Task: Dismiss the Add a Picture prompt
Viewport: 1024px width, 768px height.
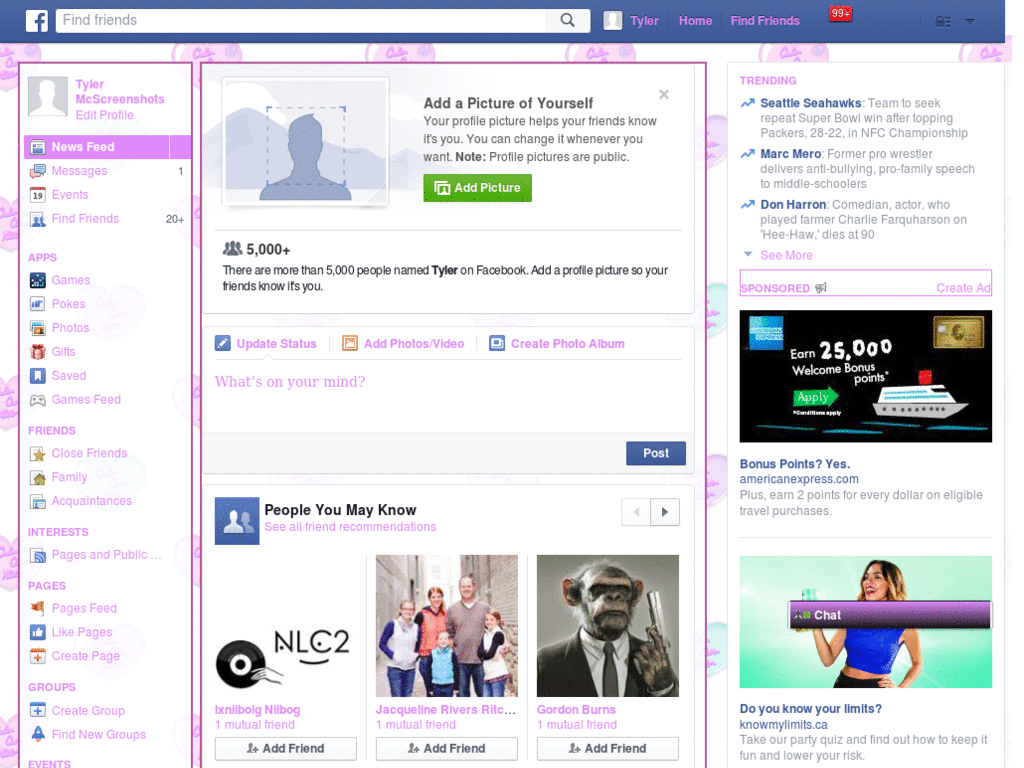Action: (664, 95)
